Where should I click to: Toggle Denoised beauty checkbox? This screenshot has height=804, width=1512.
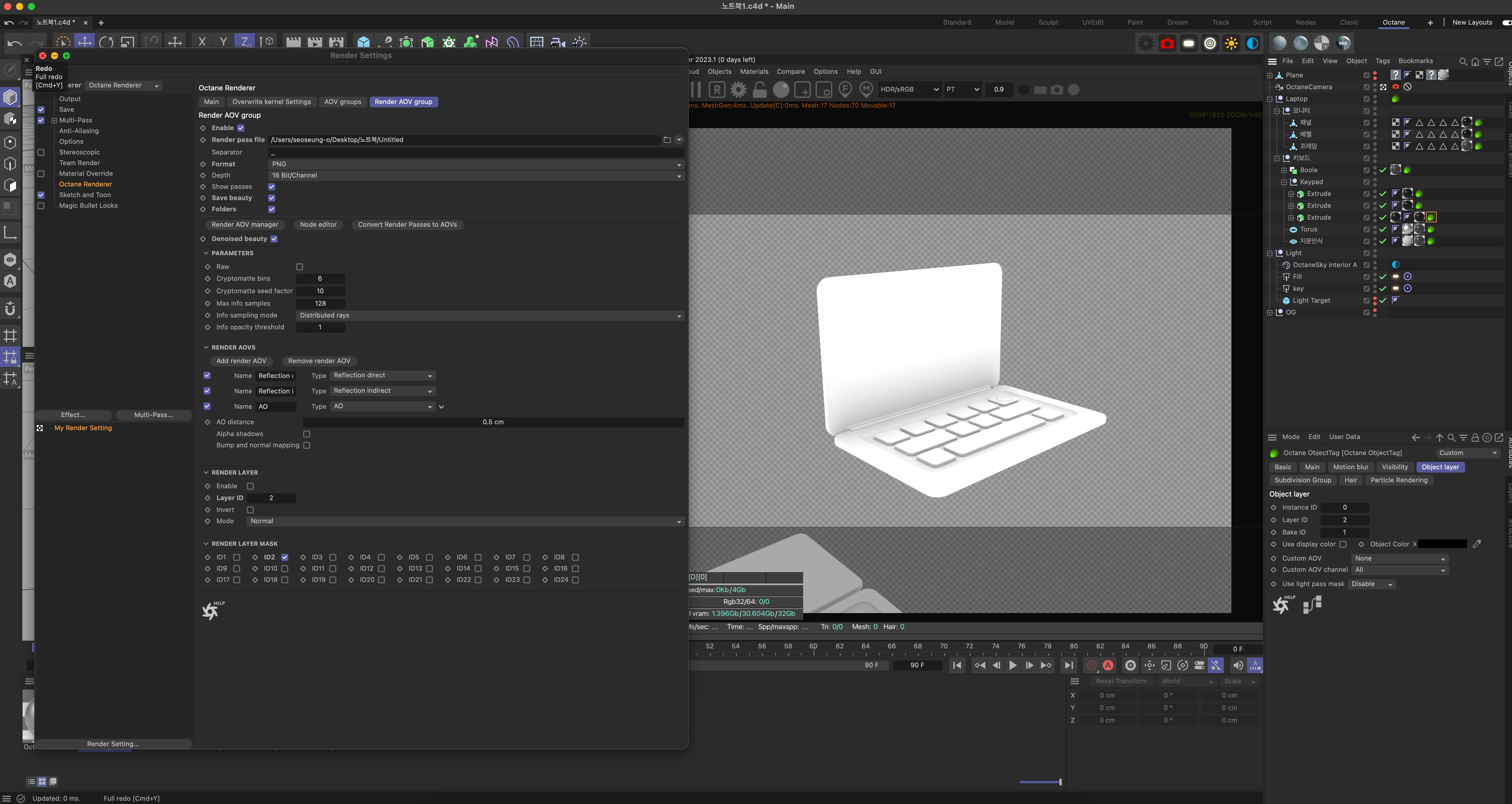pos(274,239)
